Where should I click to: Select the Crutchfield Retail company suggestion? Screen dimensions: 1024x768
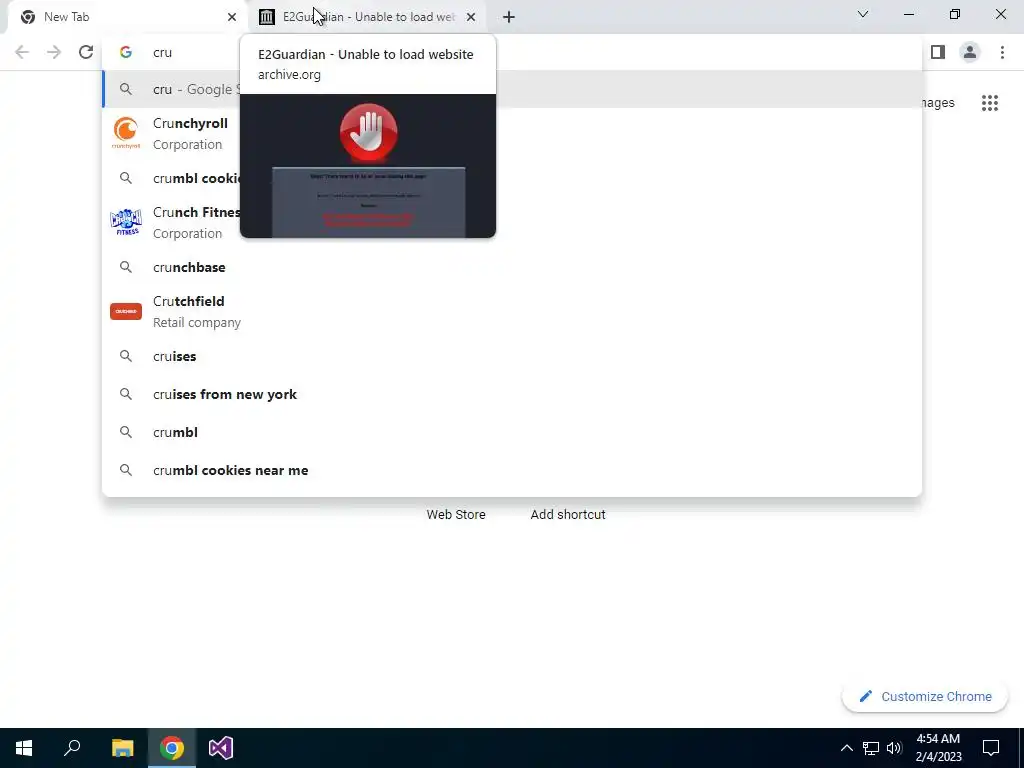[x=512, y=312]
